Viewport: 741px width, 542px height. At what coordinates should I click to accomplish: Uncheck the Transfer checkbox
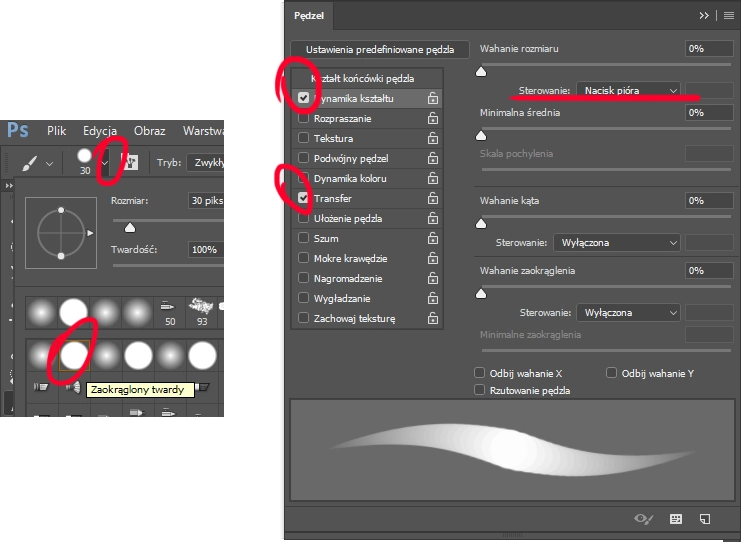tap(304, 198)
